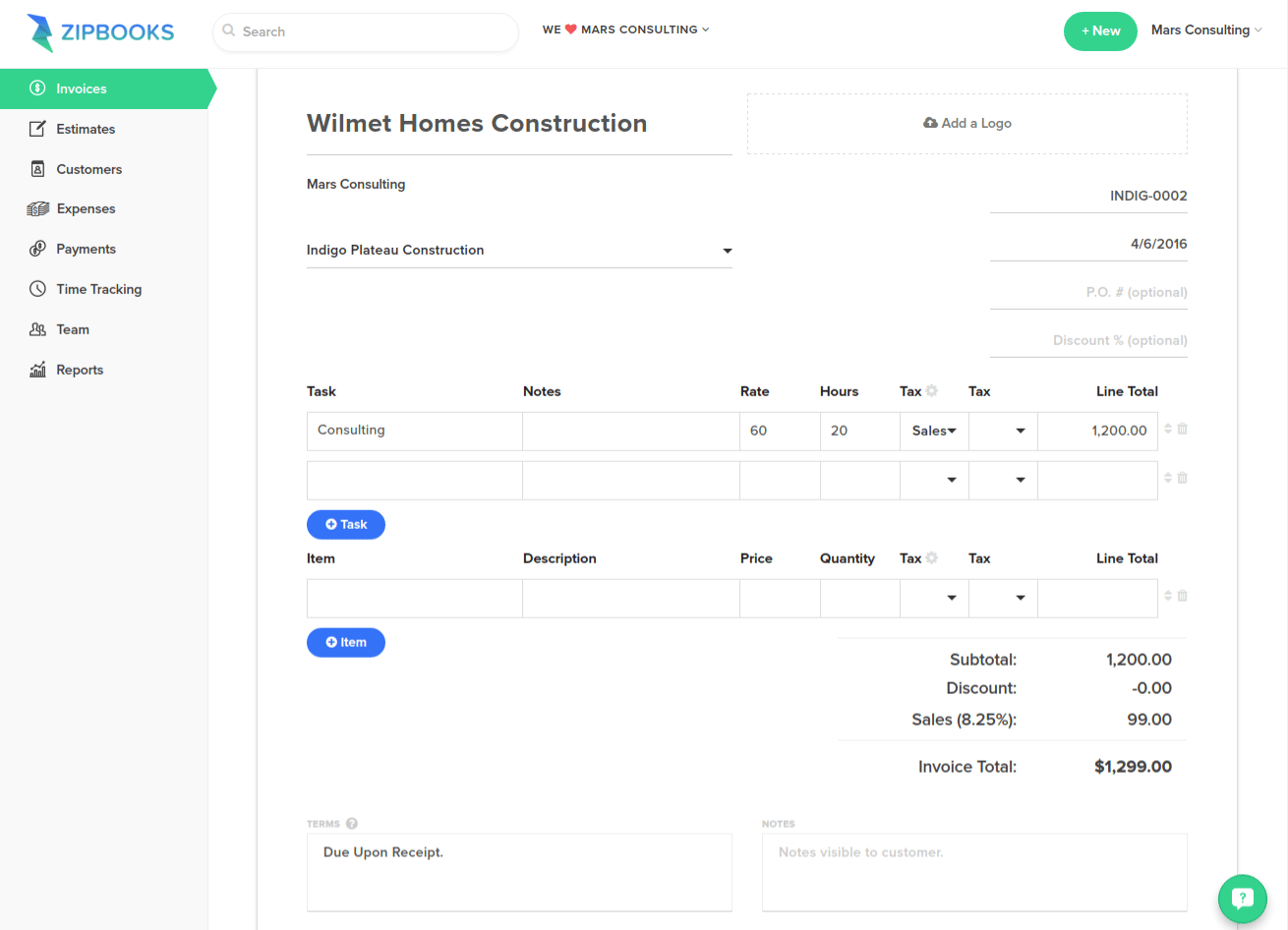Click the Rate field showing 60

(x=780, y=431)
